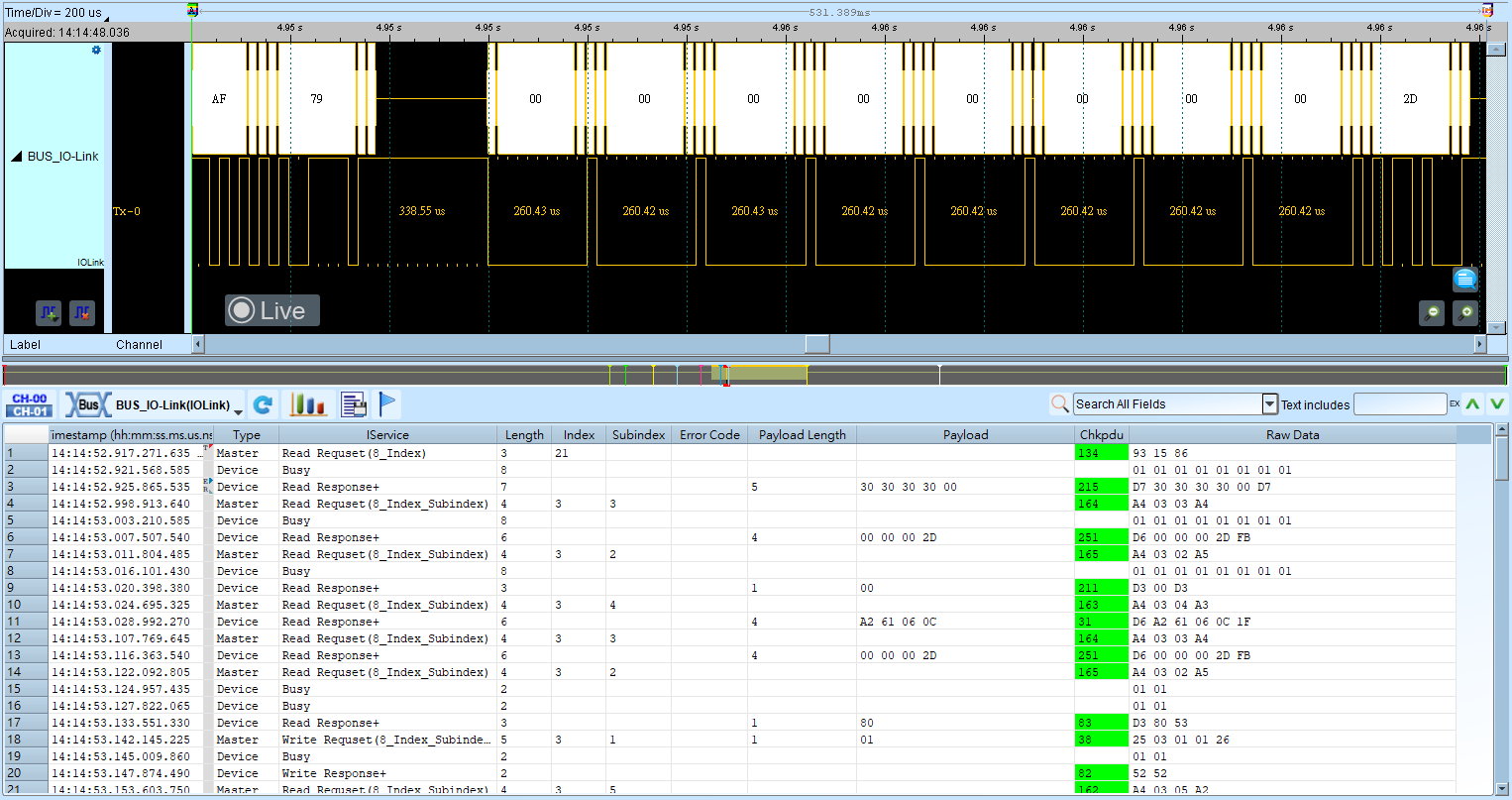Image resolution: width=1512 pixels, height=800 pixels.
Task: Click the delete channel waveform icon
Action: tap(82, 312)
